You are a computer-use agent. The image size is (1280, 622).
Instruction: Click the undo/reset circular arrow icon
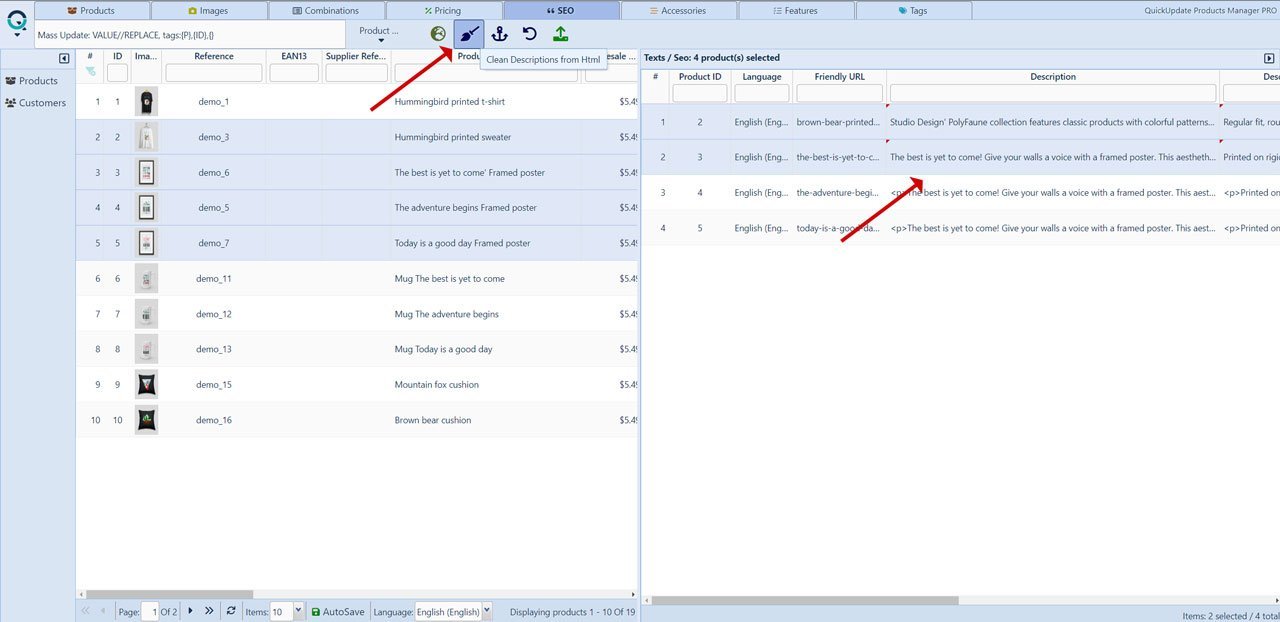click(529, 34)
